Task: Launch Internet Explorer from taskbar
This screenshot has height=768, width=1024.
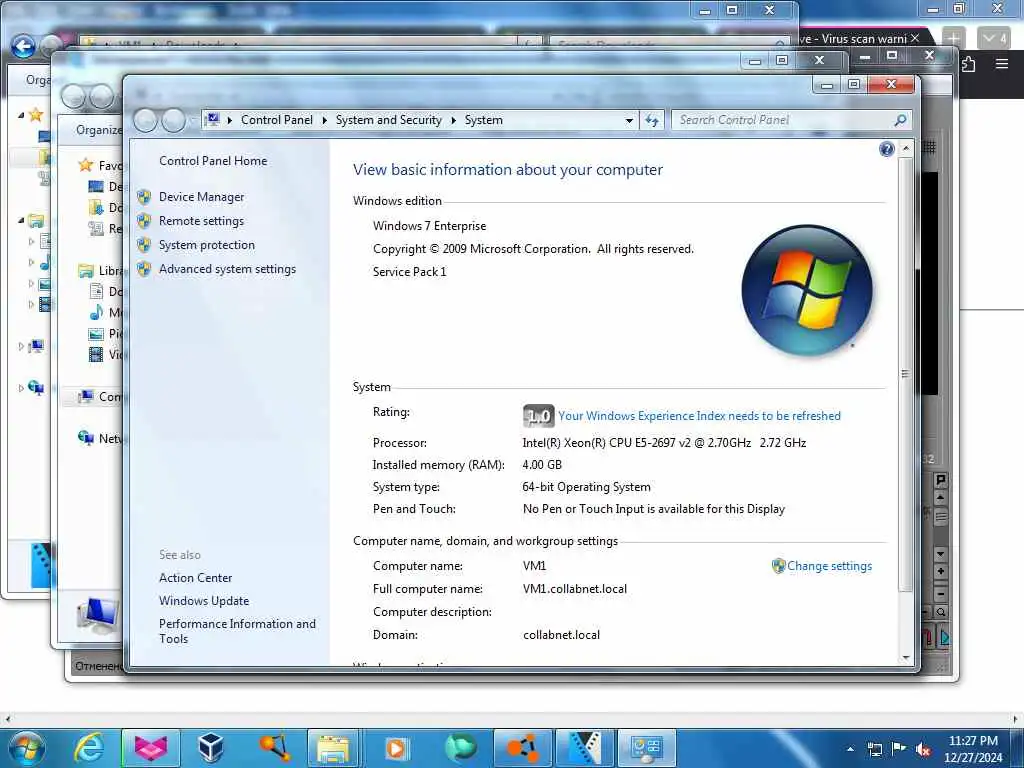Action: tap(88, 748)
